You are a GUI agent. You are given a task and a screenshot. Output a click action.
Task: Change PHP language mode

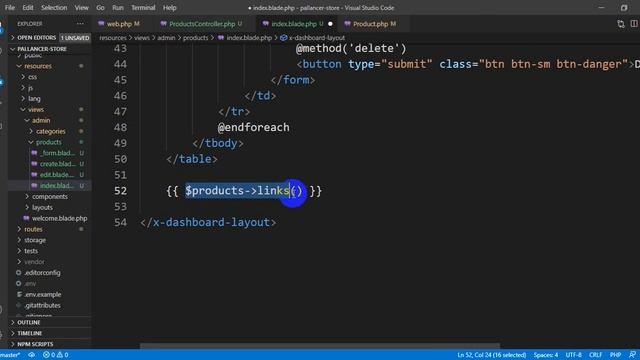616,355
